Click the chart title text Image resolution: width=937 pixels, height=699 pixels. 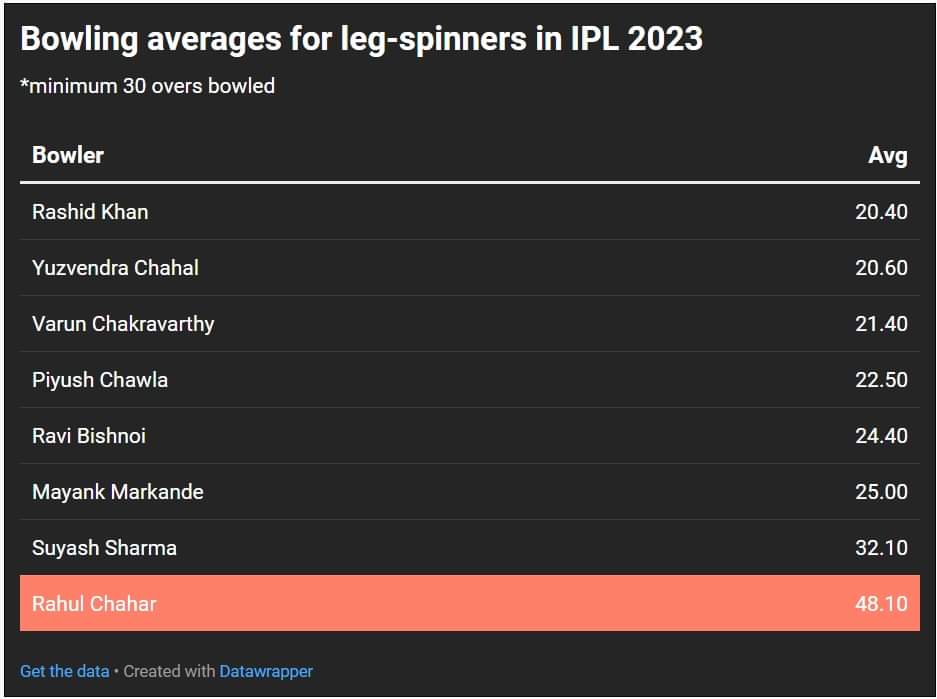tap(361, 39)
